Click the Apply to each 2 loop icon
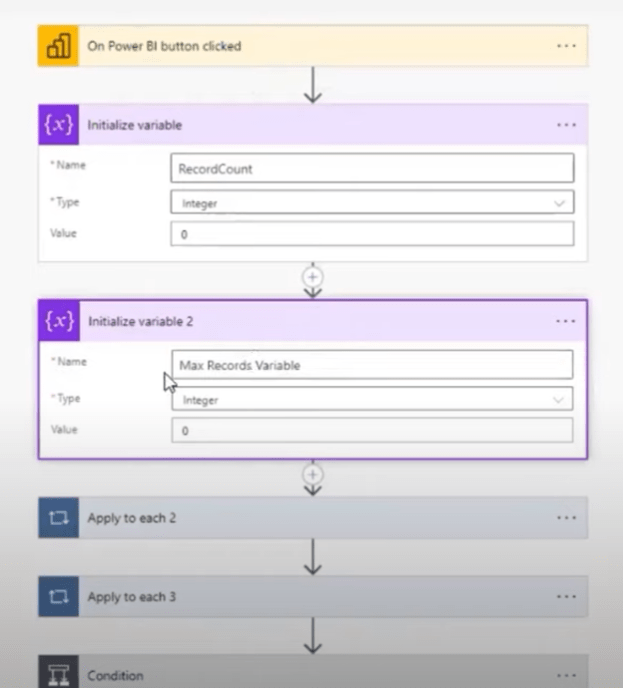Viewport: 623px width, 688px height. 58,518
